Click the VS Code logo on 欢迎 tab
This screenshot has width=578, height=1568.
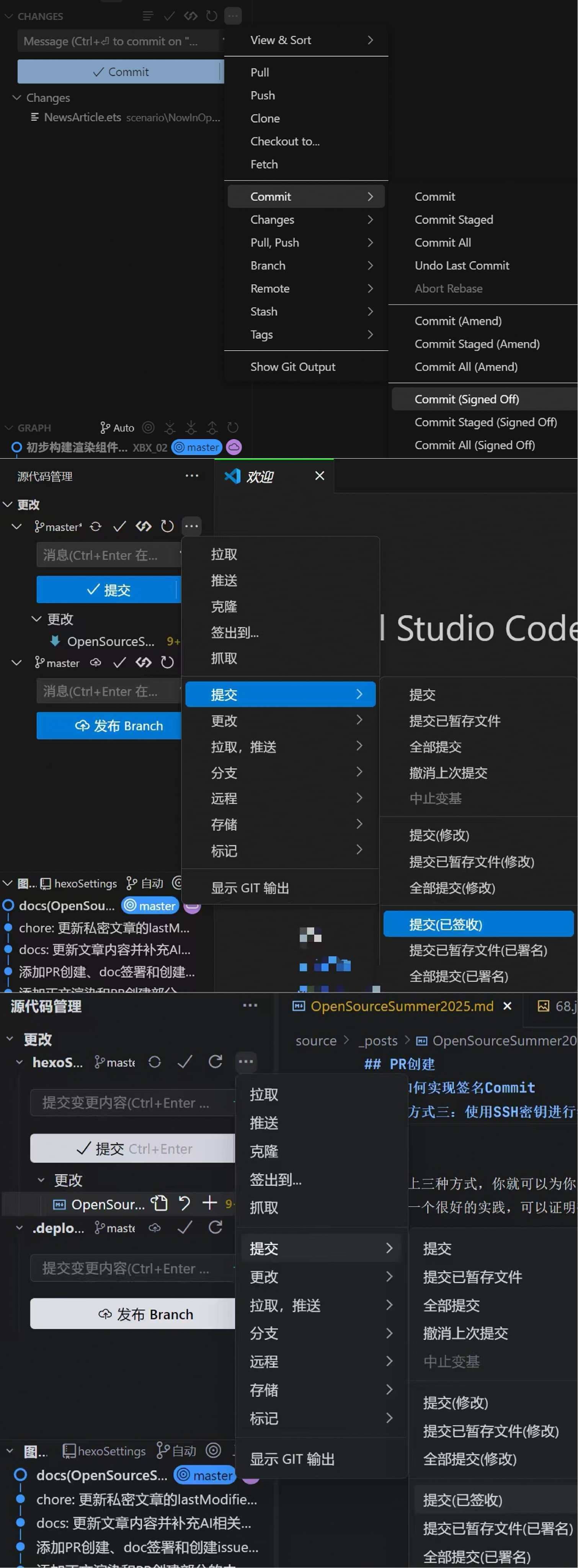pos(232,476)
